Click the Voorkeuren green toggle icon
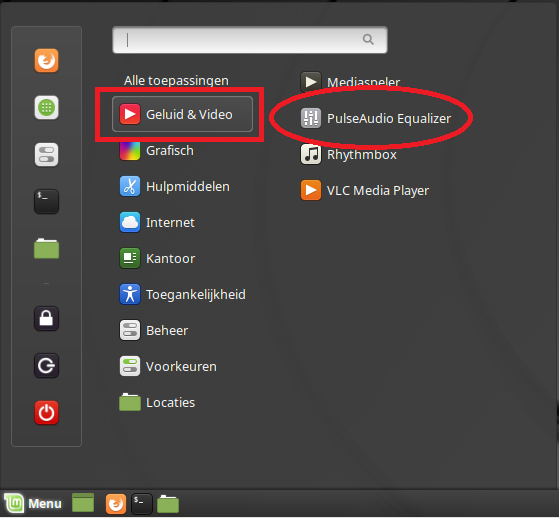This screenshot has width=559, height=518. [x=130, y=366]
